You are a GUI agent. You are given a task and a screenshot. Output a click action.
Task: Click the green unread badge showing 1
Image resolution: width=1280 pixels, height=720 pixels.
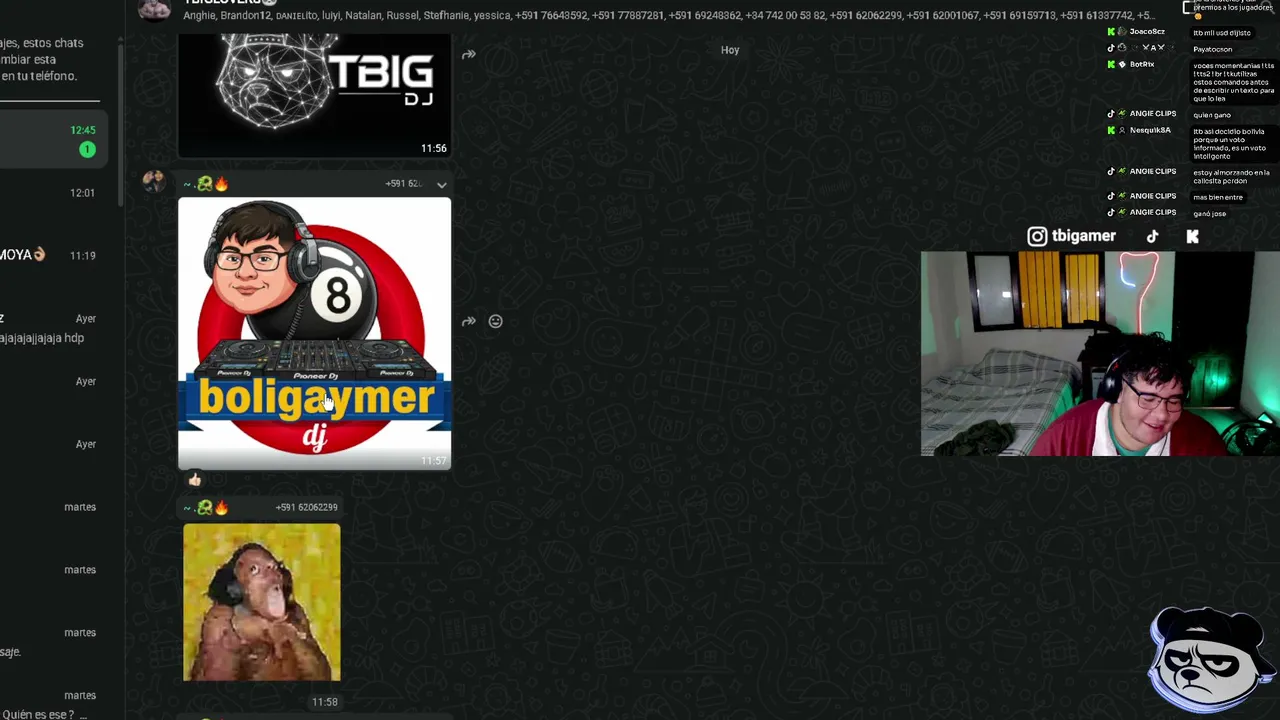87,150
